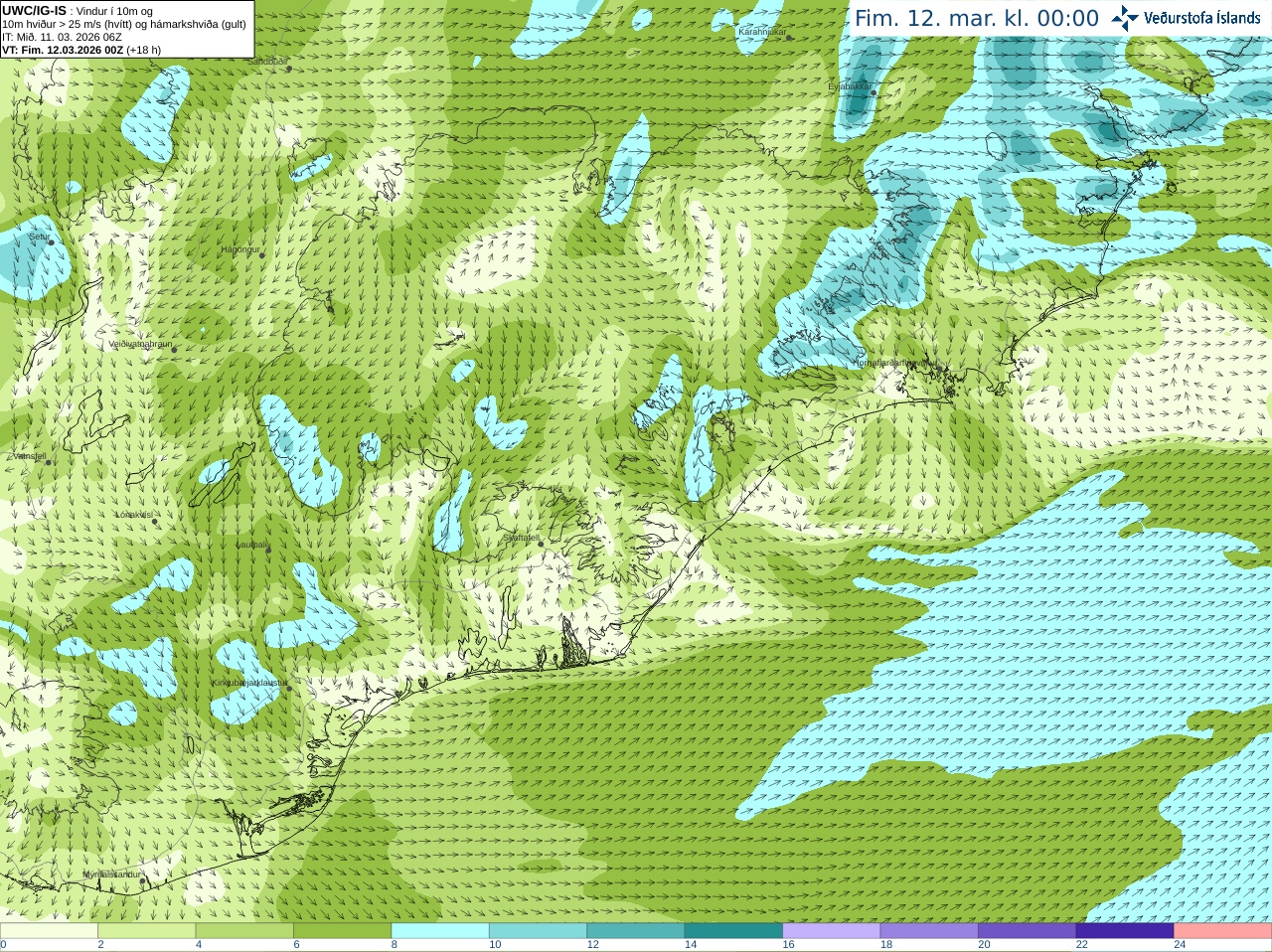This screenshot has height=952, width=1272.
Task: Pick the Veiðivatnahraun station marker
Action: [x=173, y=350]
